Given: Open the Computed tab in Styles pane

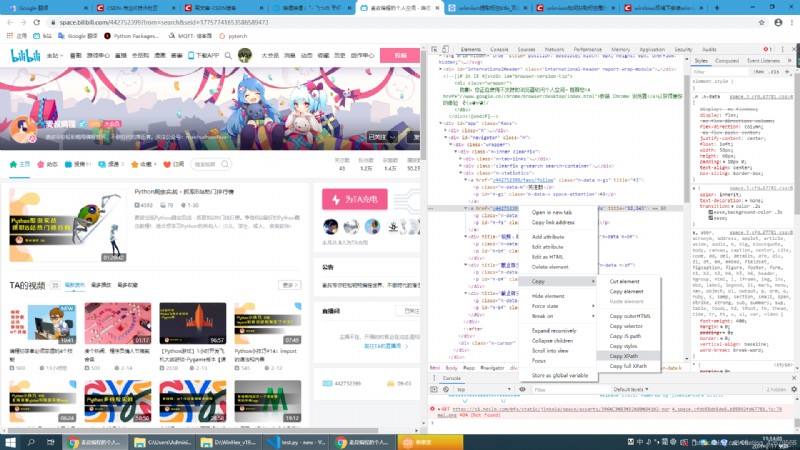Looking at the screenshot, I should 727,61.
